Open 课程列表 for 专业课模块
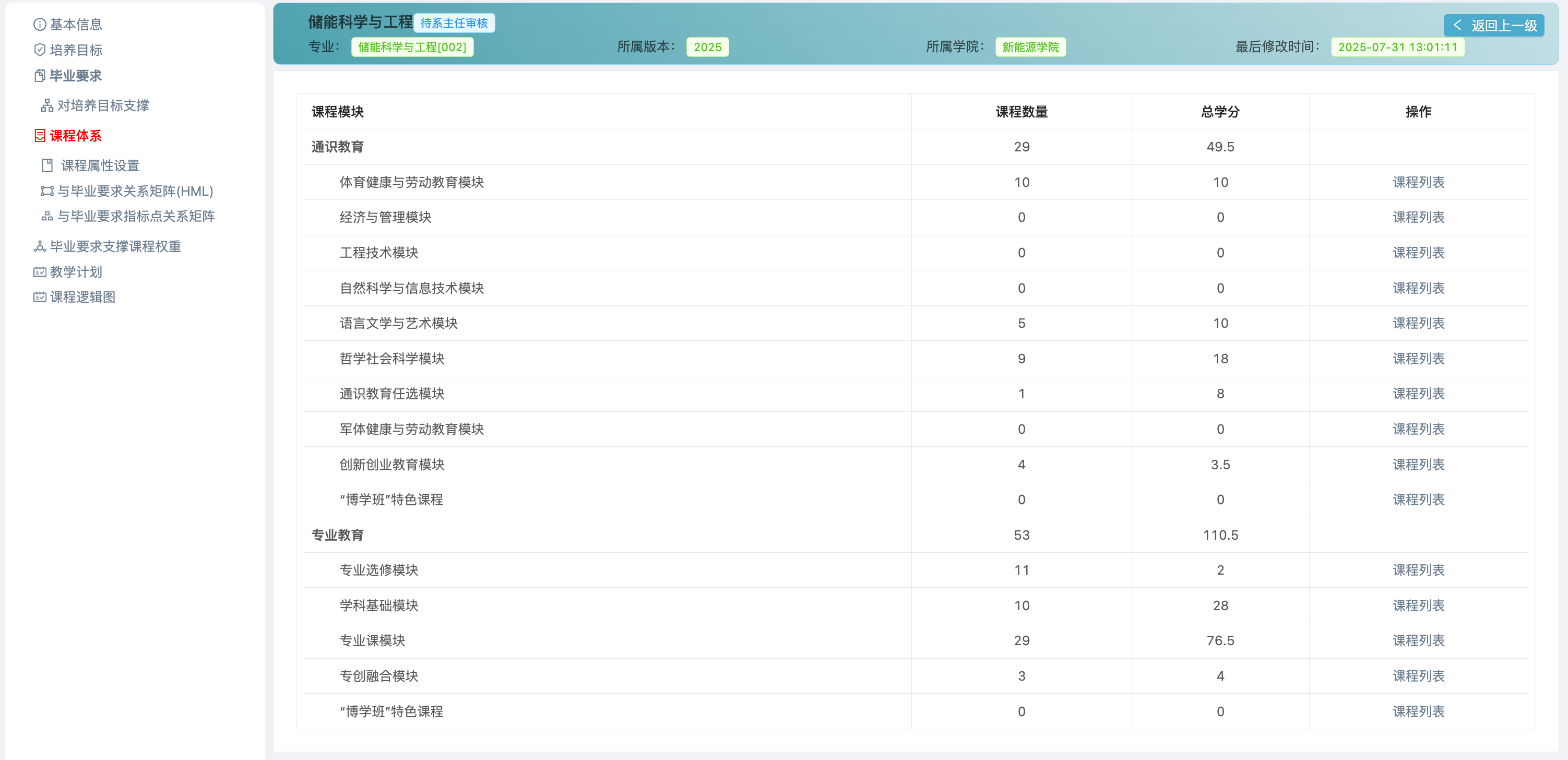This screenshot has height=760, width=1568. 1418,640
